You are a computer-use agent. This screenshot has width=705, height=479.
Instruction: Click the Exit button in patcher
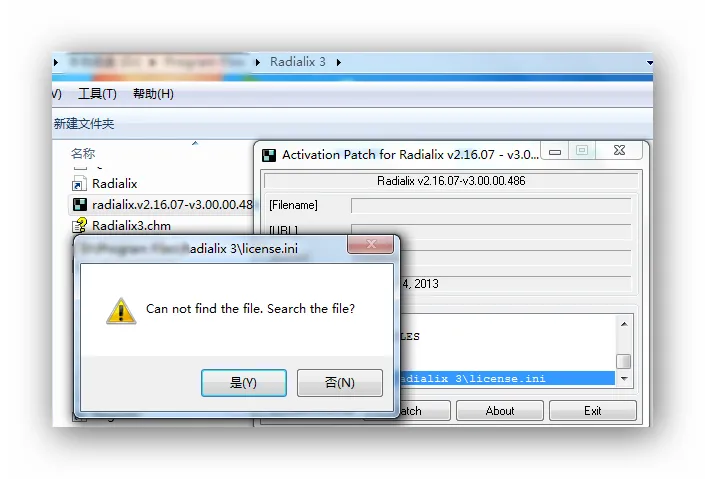tap(593, 411)
